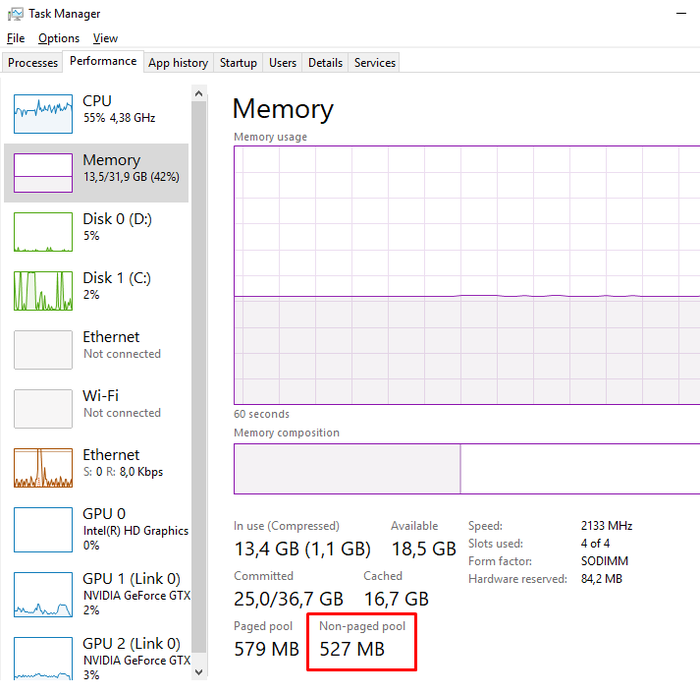Switch to the Processes tab
The height and width of the screenshot is (694, 700).
(33, 63)
